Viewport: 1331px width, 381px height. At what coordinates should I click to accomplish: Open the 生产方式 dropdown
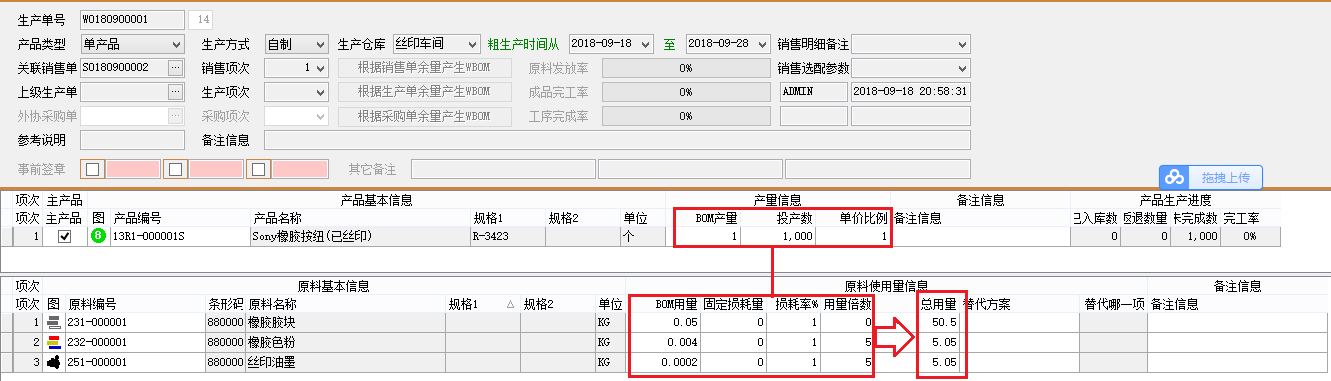pos(320,44)
